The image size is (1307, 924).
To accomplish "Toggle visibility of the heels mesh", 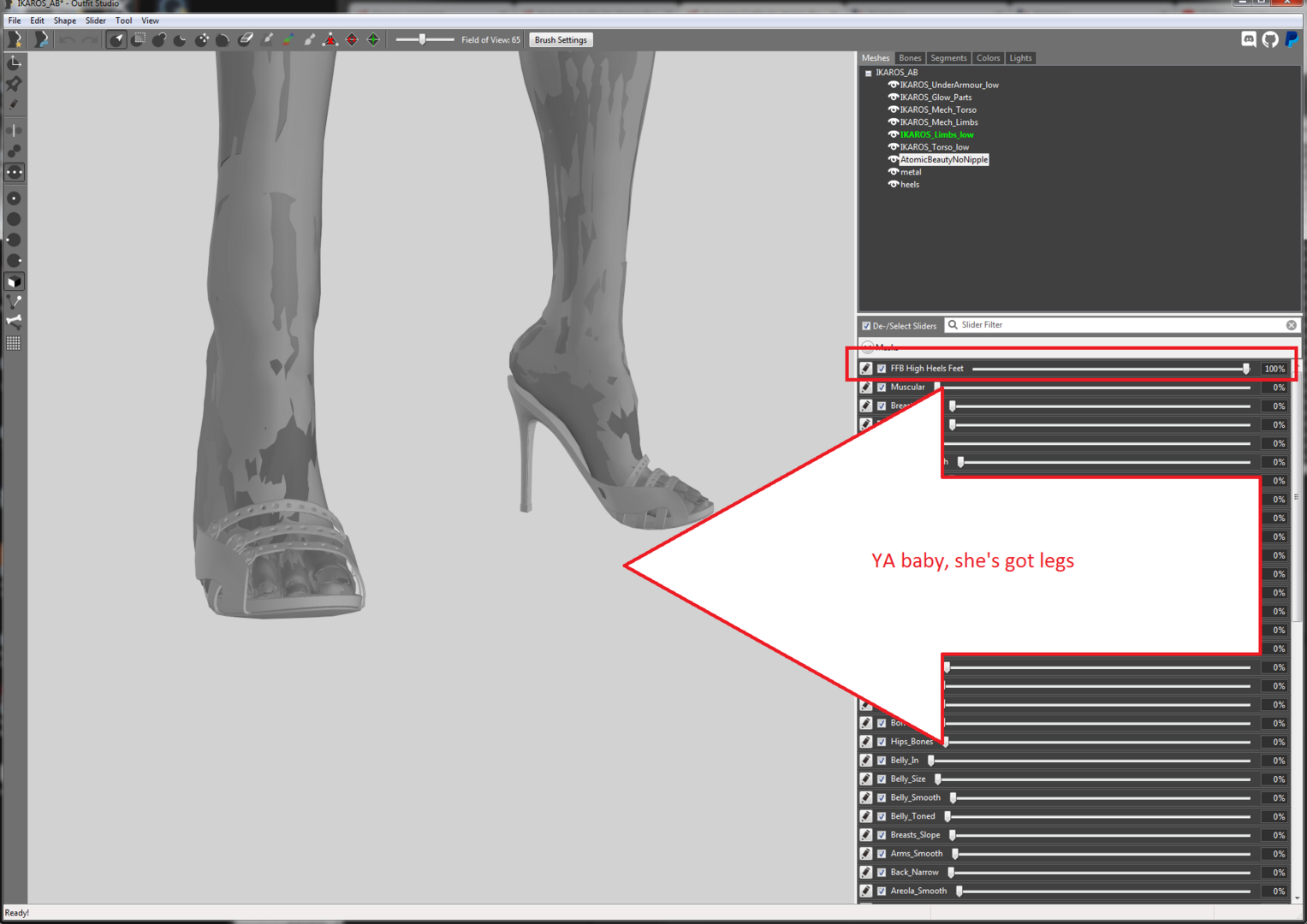I will [893, 184].
